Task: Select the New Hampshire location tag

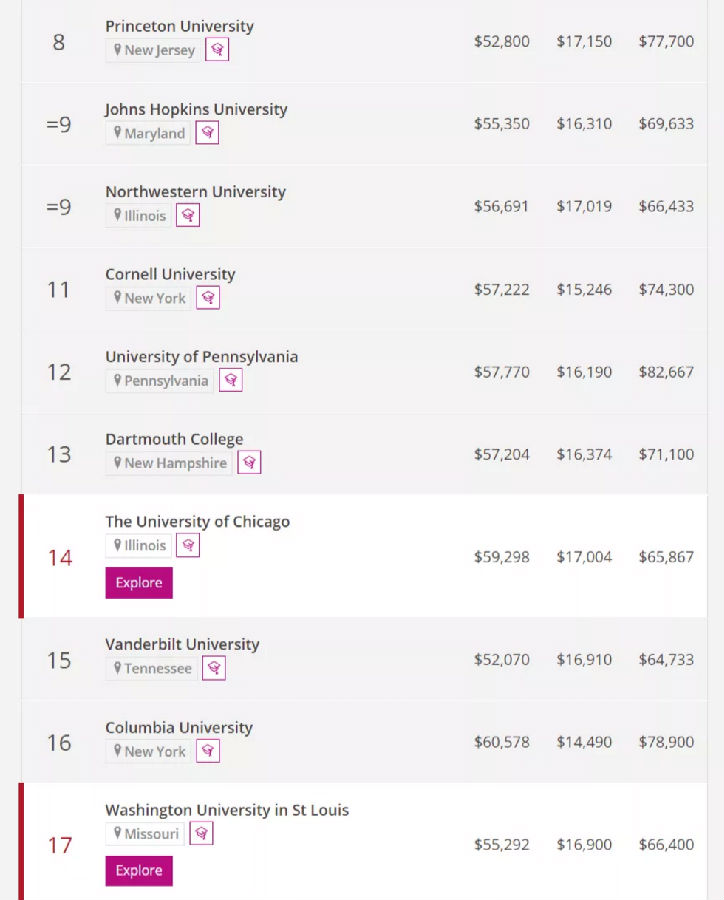Action: (x=169, y=463)
